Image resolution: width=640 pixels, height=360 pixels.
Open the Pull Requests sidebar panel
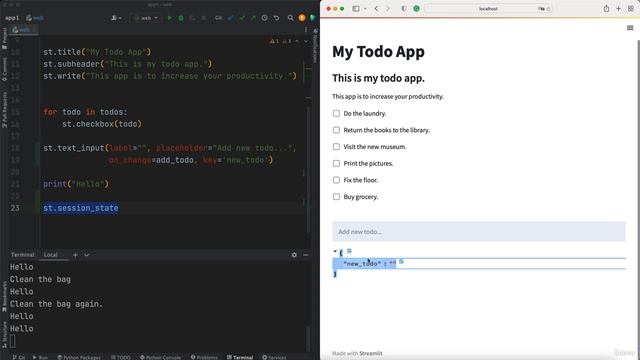[x=4, y=109]
